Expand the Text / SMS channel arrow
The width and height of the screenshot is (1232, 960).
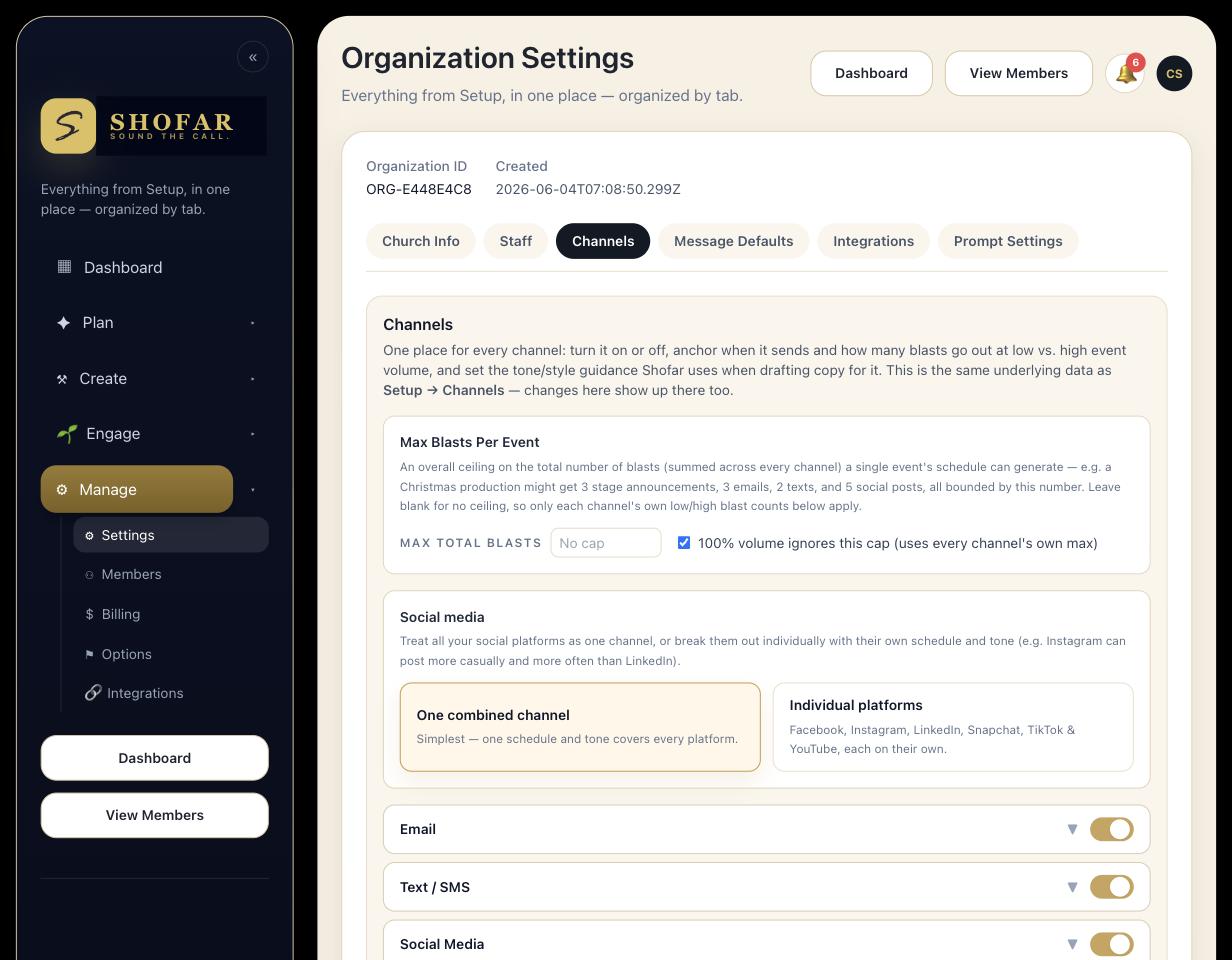pyautogui.click(x=1072, y=887)
